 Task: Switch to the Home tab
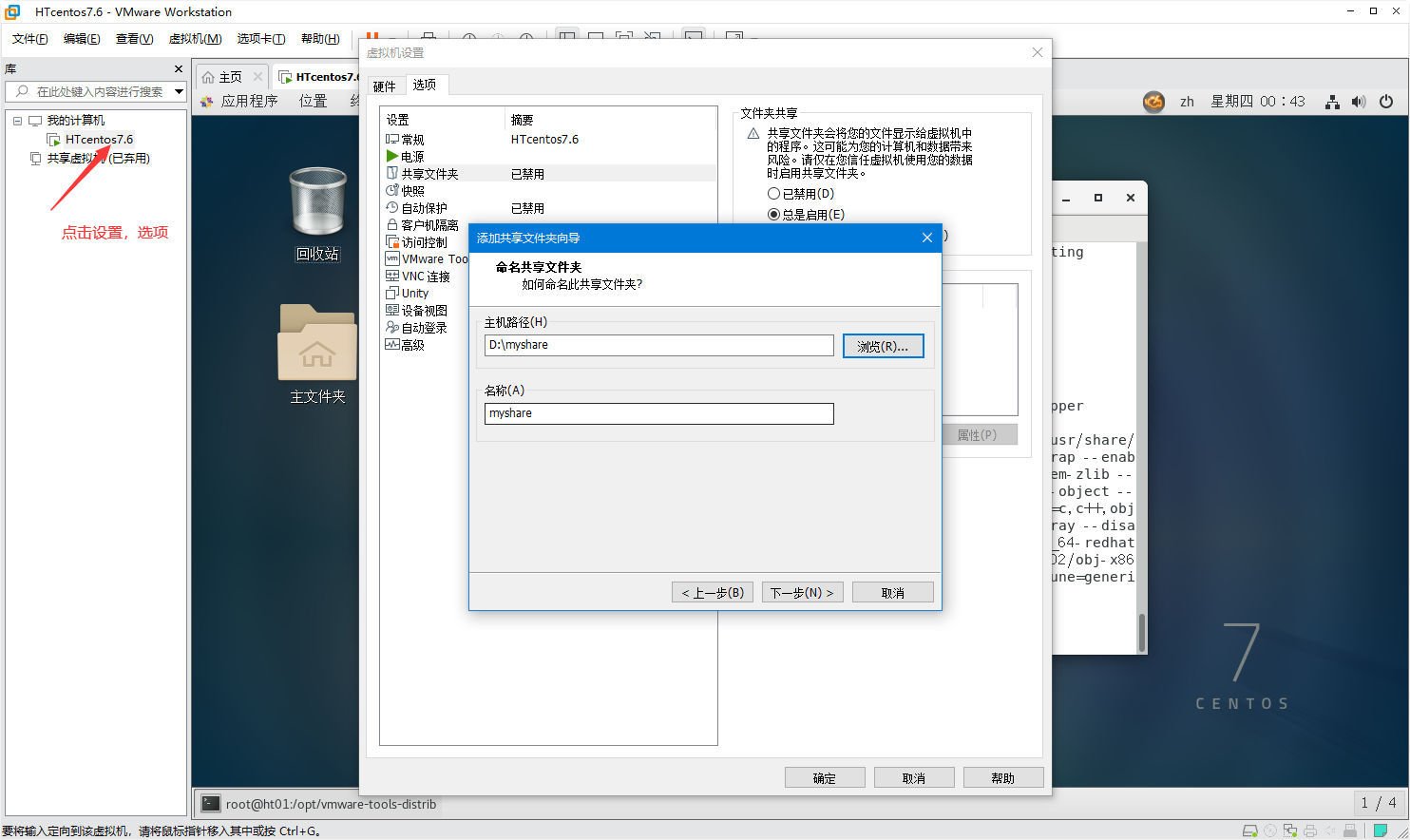(x=230, y=77)
